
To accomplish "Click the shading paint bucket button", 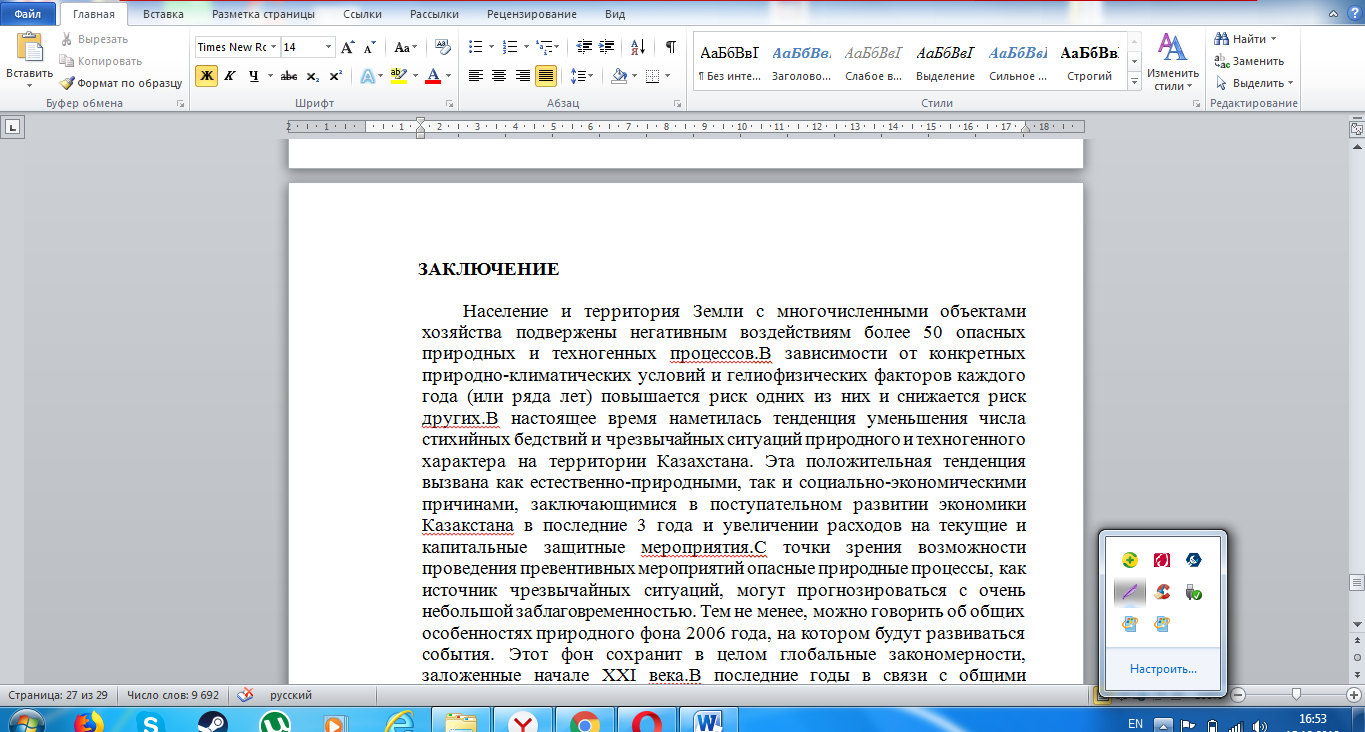I will point(619,76).
